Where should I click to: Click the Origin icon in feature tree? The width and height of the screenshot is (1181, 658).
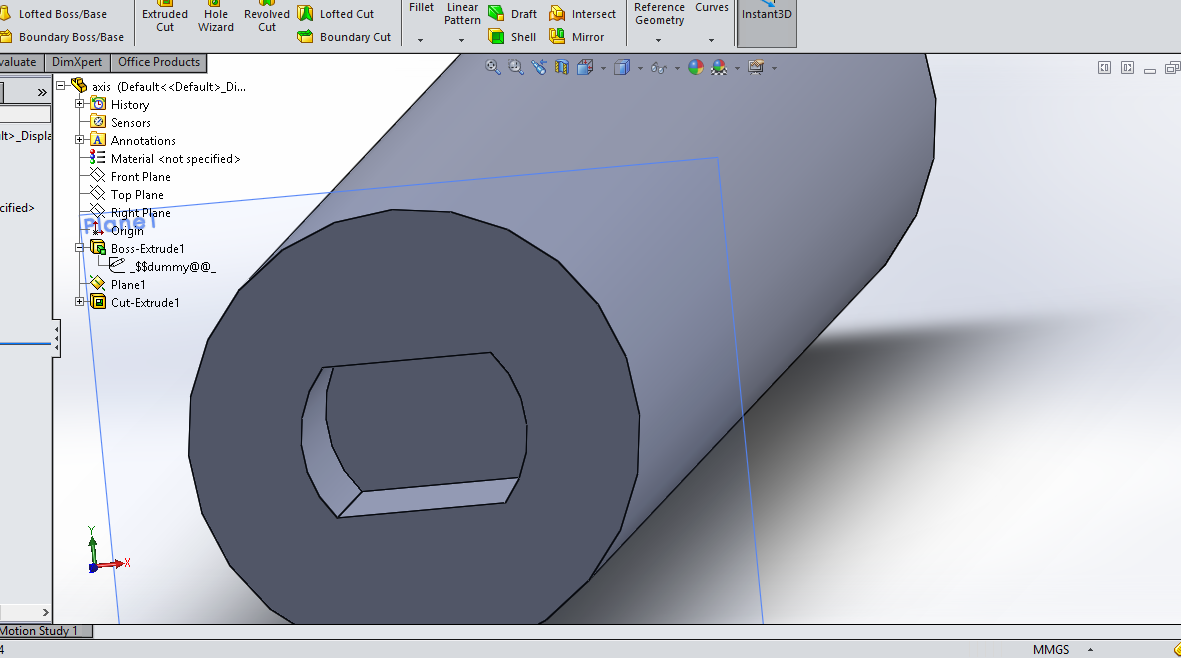[x=97, y=230]
